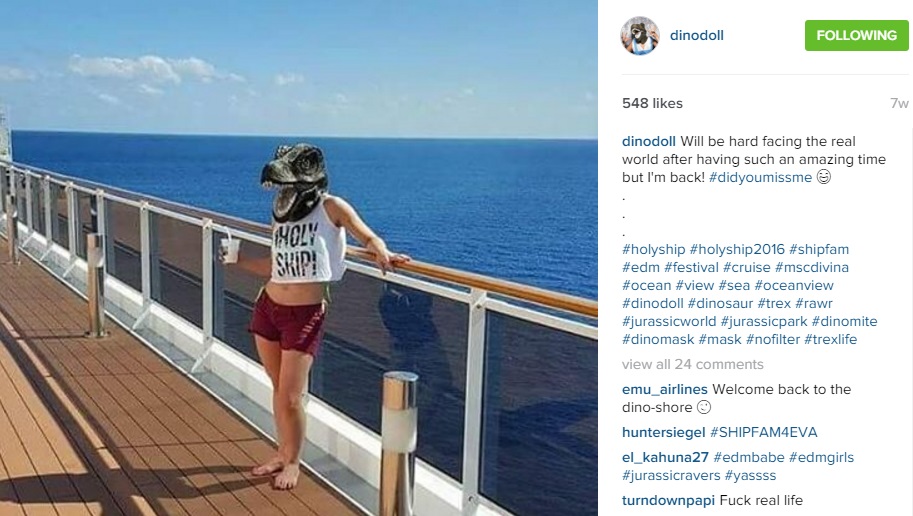This screenshot has height=516, width=913.
Task: Click the 7w post timestamp
Action: click(x=899, y=104)
